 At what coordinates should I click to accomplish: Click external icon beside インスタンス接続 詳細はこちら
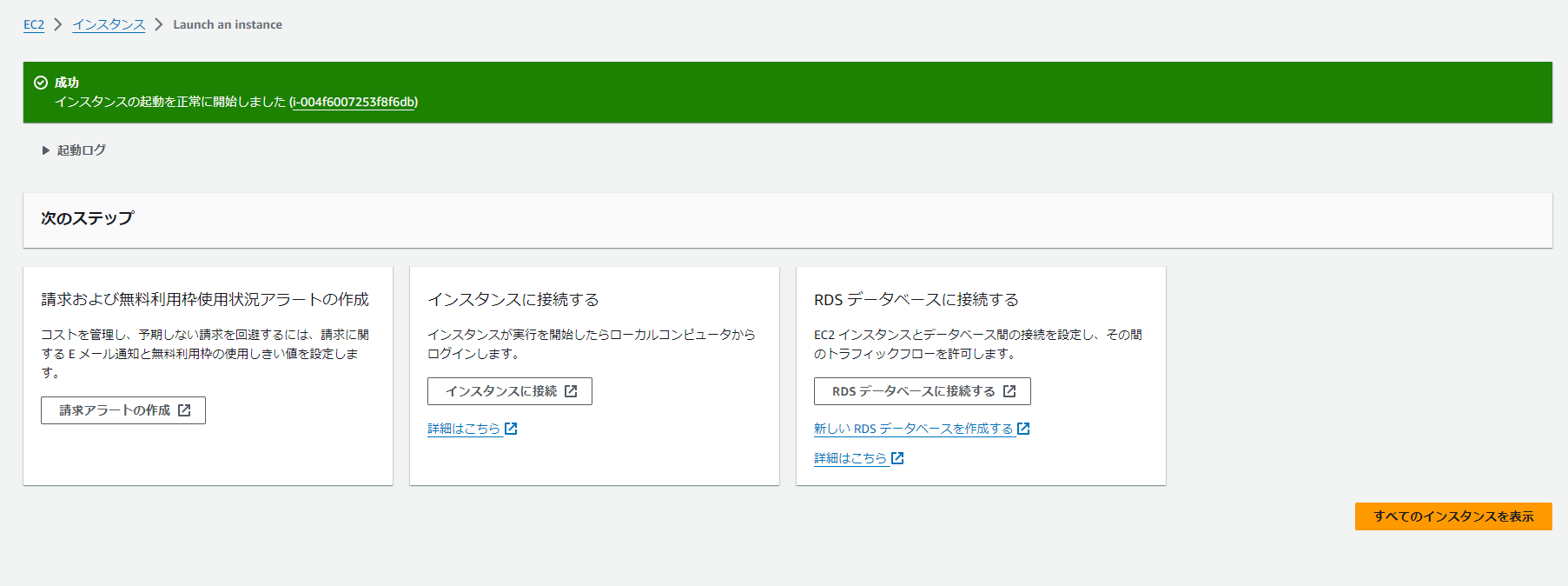(x=511, y=429)
